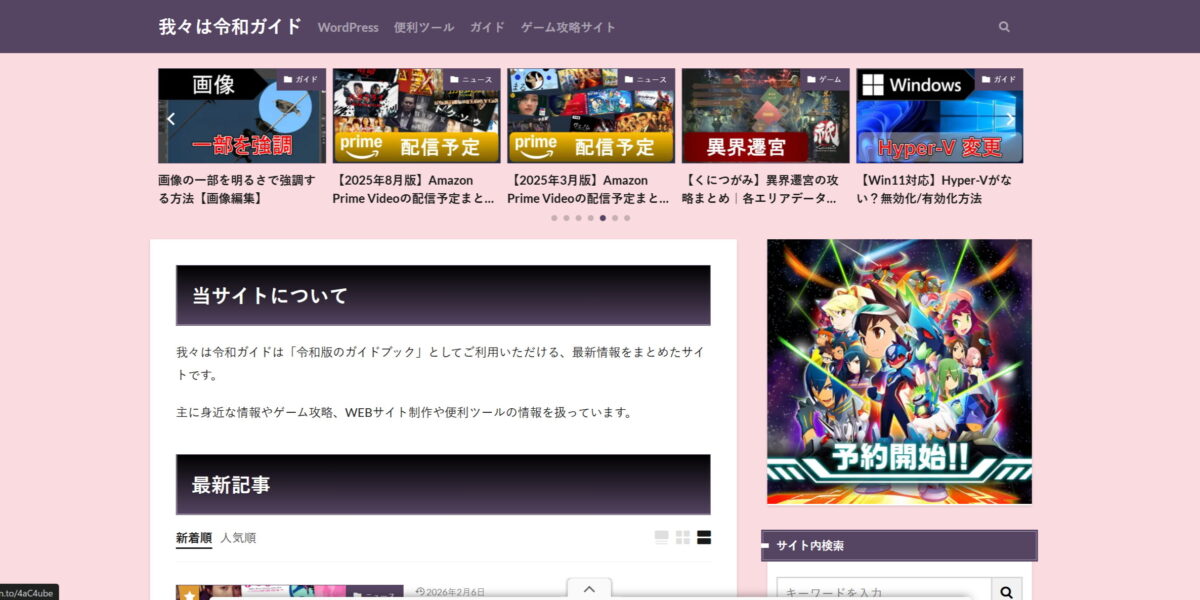Open the ガイド navigation menu
The width and height of the screenshot is (1200, 600).
coord(487,27)
